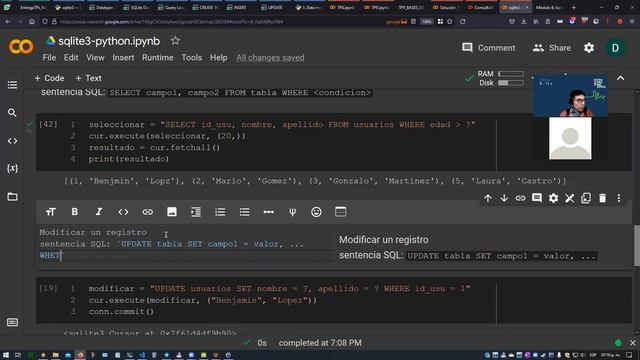Insert LaTeX psi symbol icon
The image size is (640, 360).
[292, 212]
